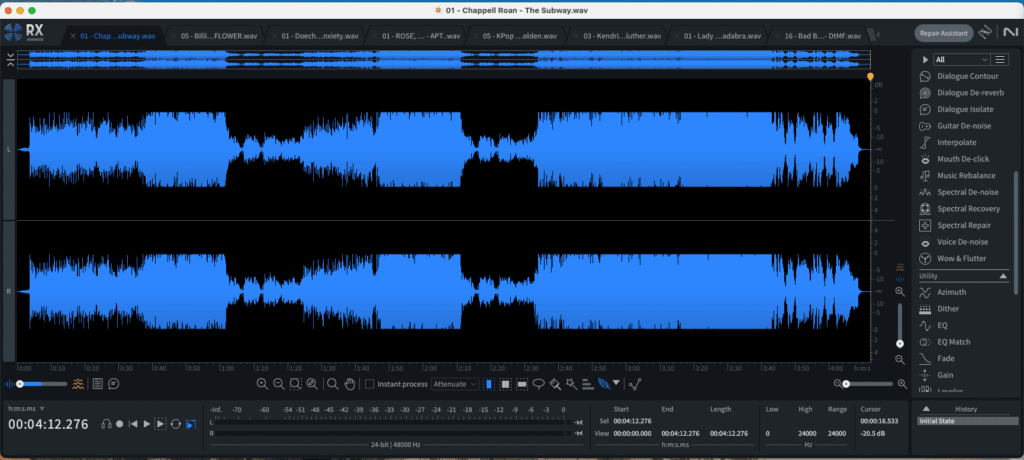The image size is (1024, 460).
Task: Show more file tabs chevron
Action: click(x=878, y=35)
